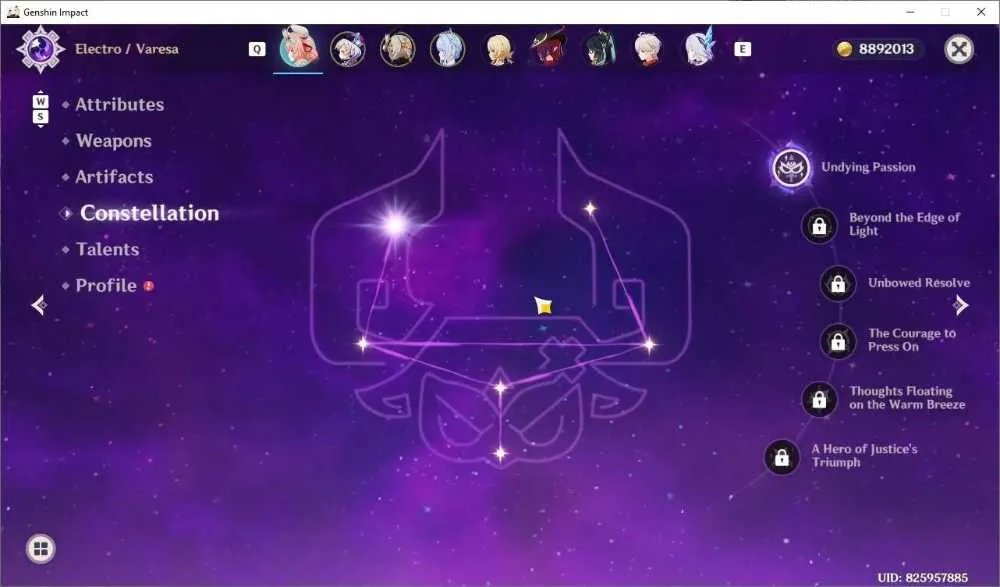Go to the Artifacts section
The image size is (1000, 587).
point(114,177)
